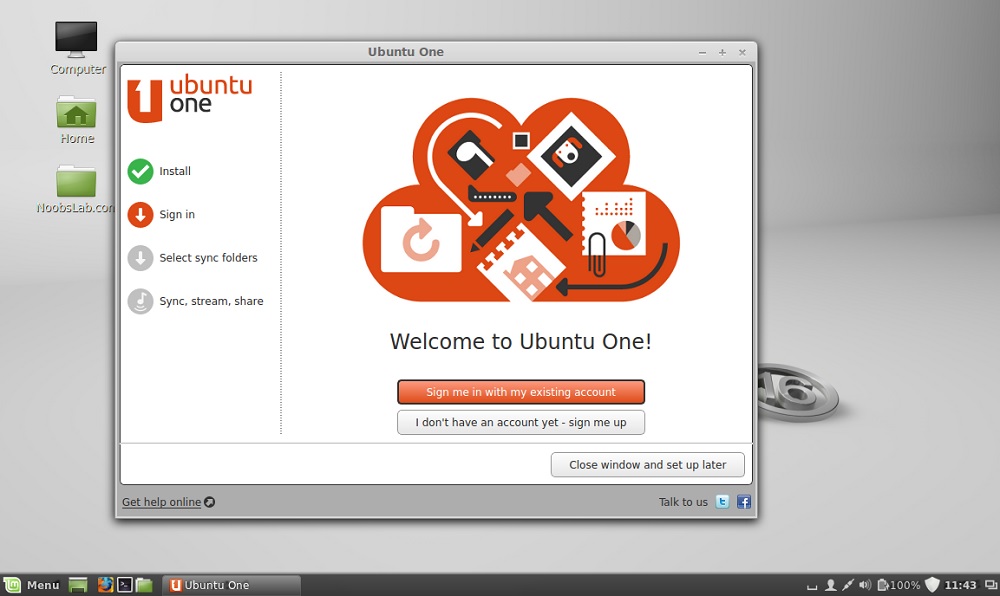Click the grey Select sync folders icon
The width and height of the screenshot is (1000, 596).
click(x=140, y=258)
